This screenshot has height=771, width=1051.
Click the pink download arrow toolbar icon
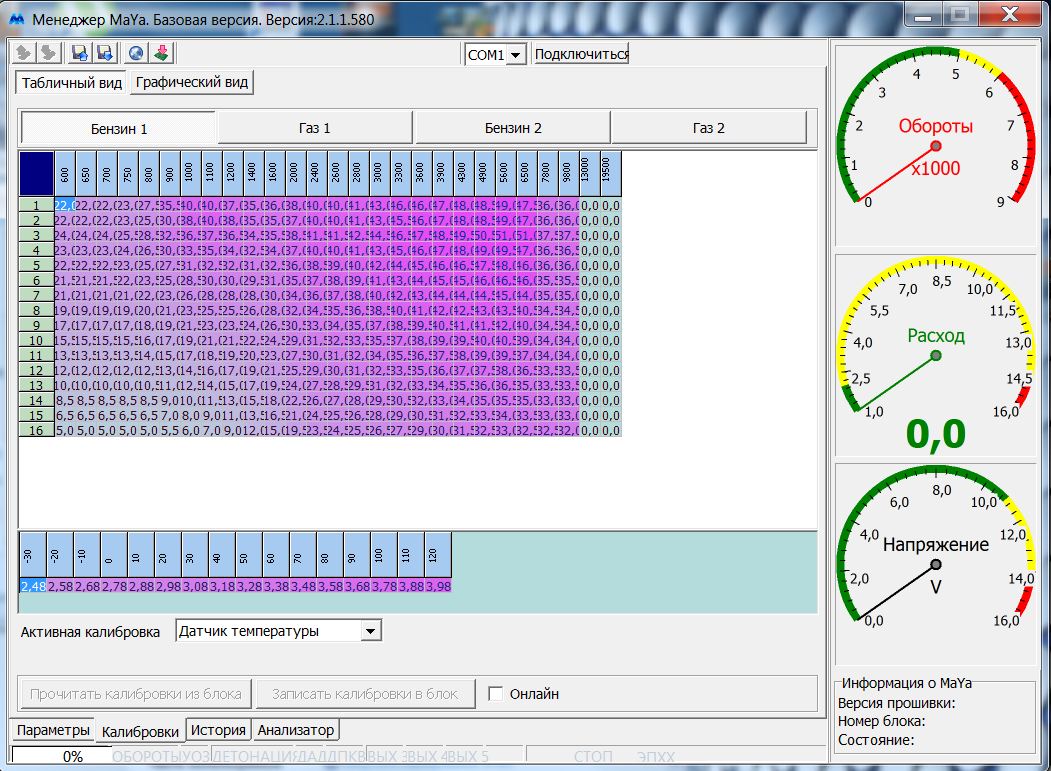161,53
